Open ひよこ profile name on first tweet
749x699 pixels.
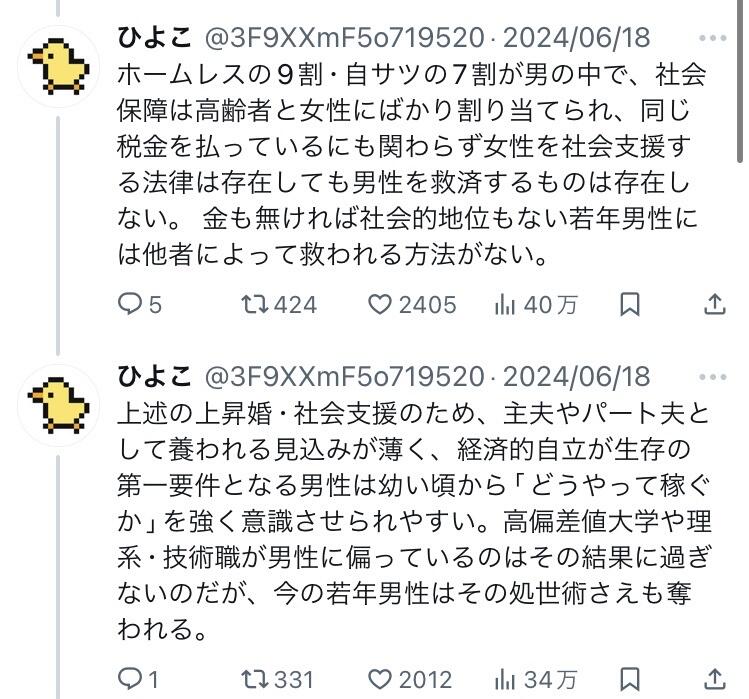click(x=154, y=39)
